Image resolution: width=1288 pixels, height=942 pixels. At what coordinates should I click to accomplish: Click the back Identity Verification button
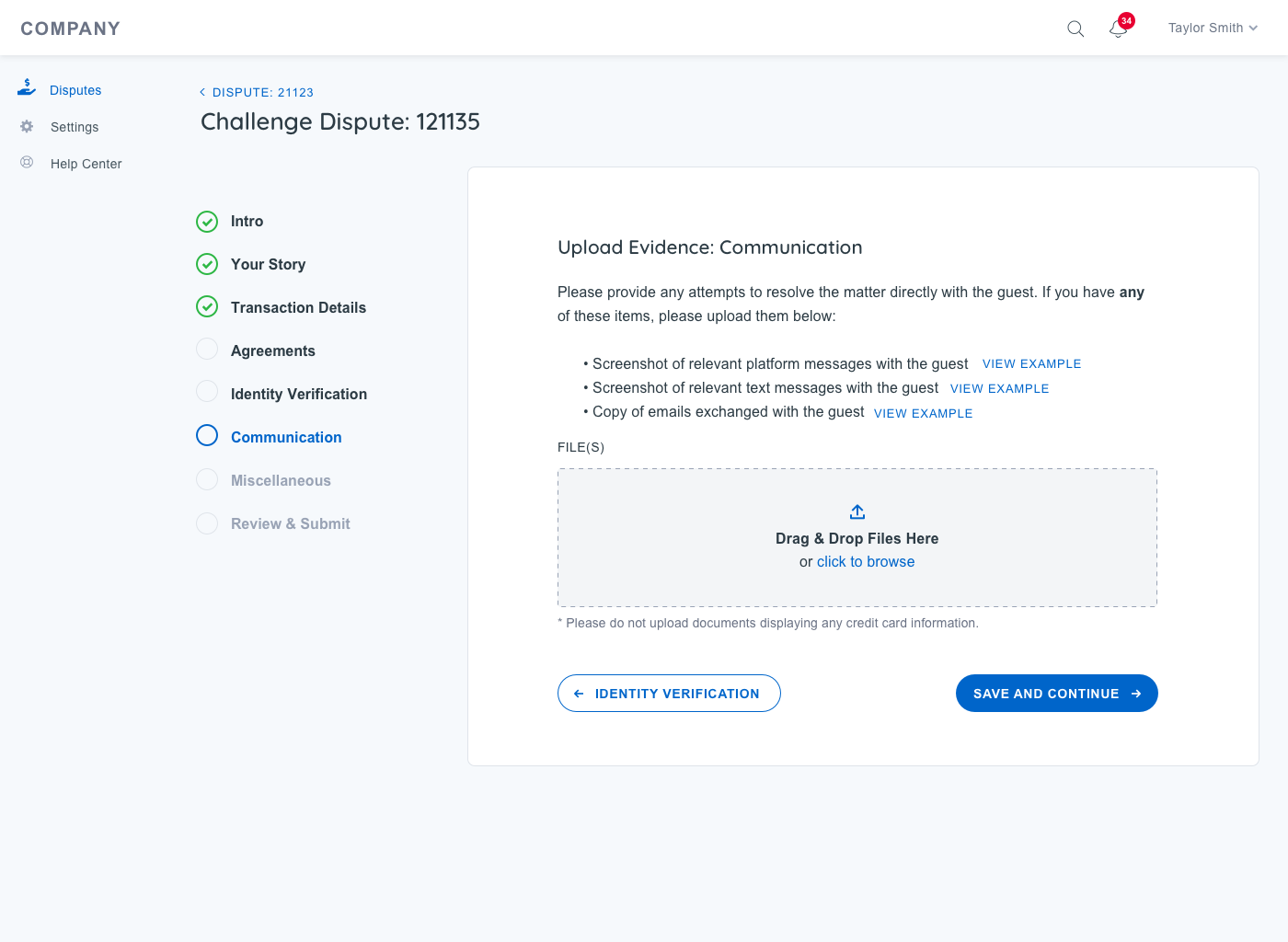[x=669, y=694]
